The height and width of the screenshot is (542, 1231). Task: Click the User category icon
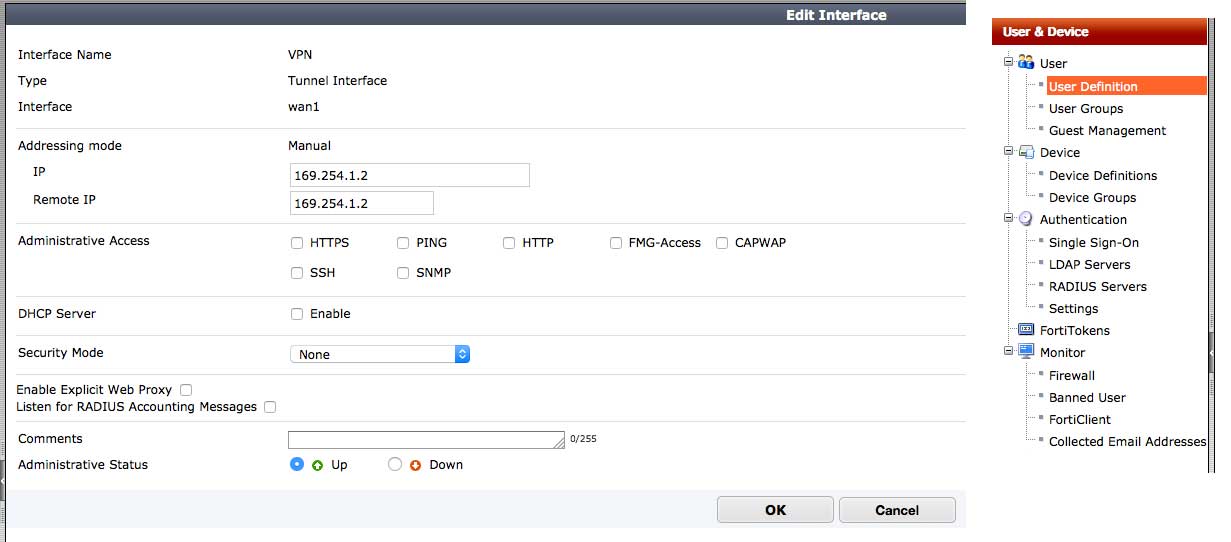coord(1026,63)
